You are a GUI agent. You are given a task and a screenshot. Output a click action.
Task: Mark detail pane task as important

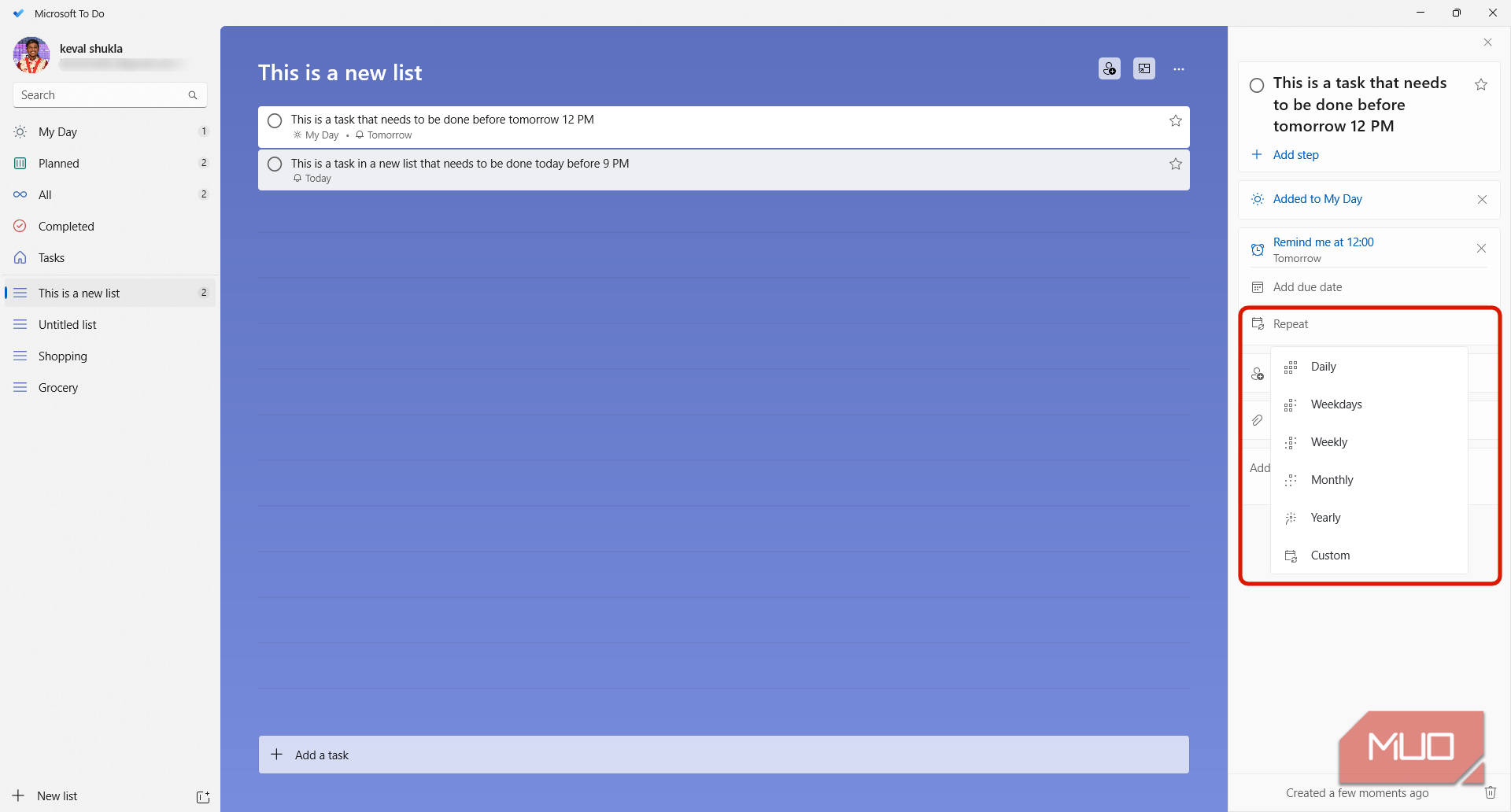(1481, 85)
